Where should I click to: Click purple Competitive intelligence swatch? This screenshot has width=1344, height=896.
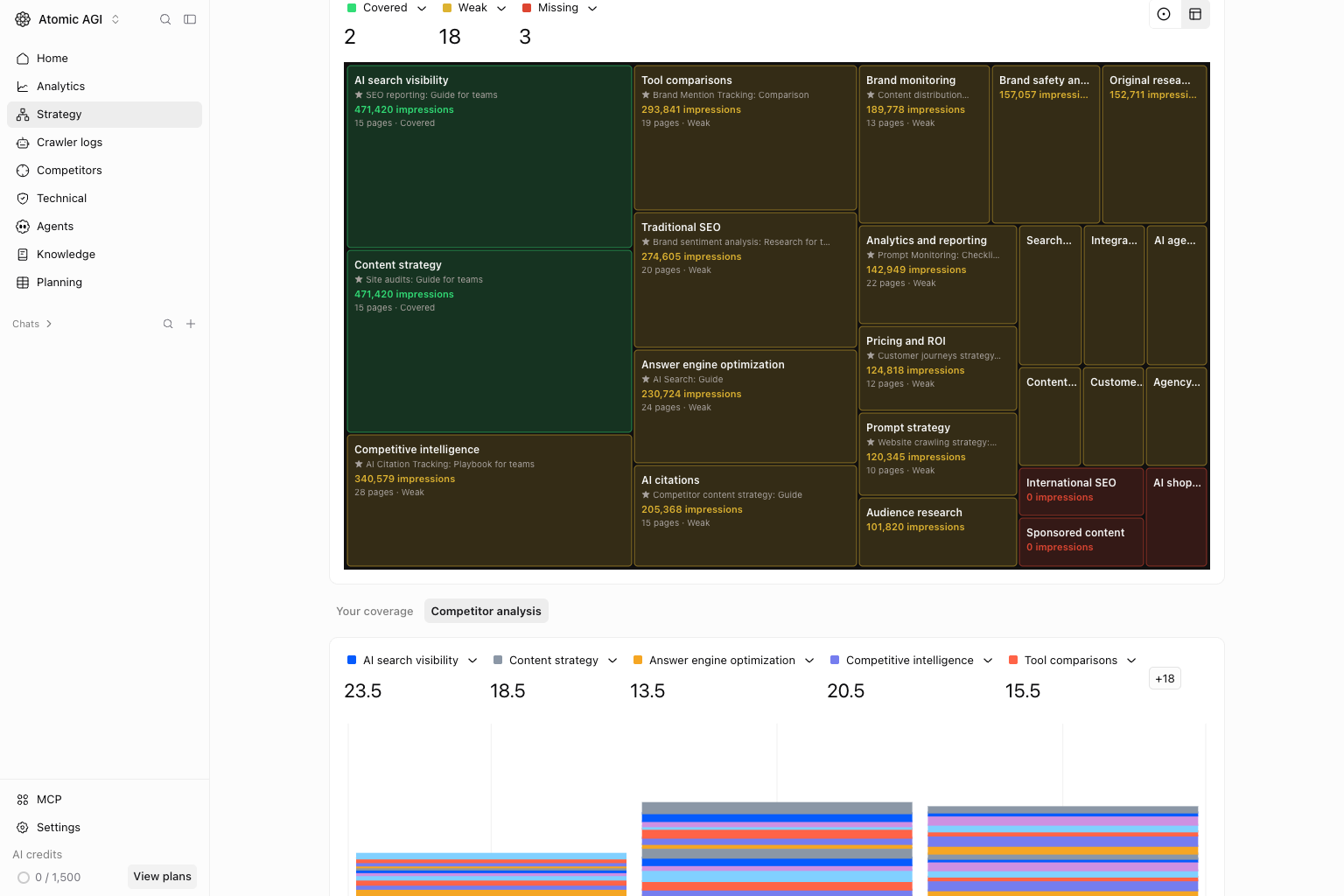click(835, 661)
